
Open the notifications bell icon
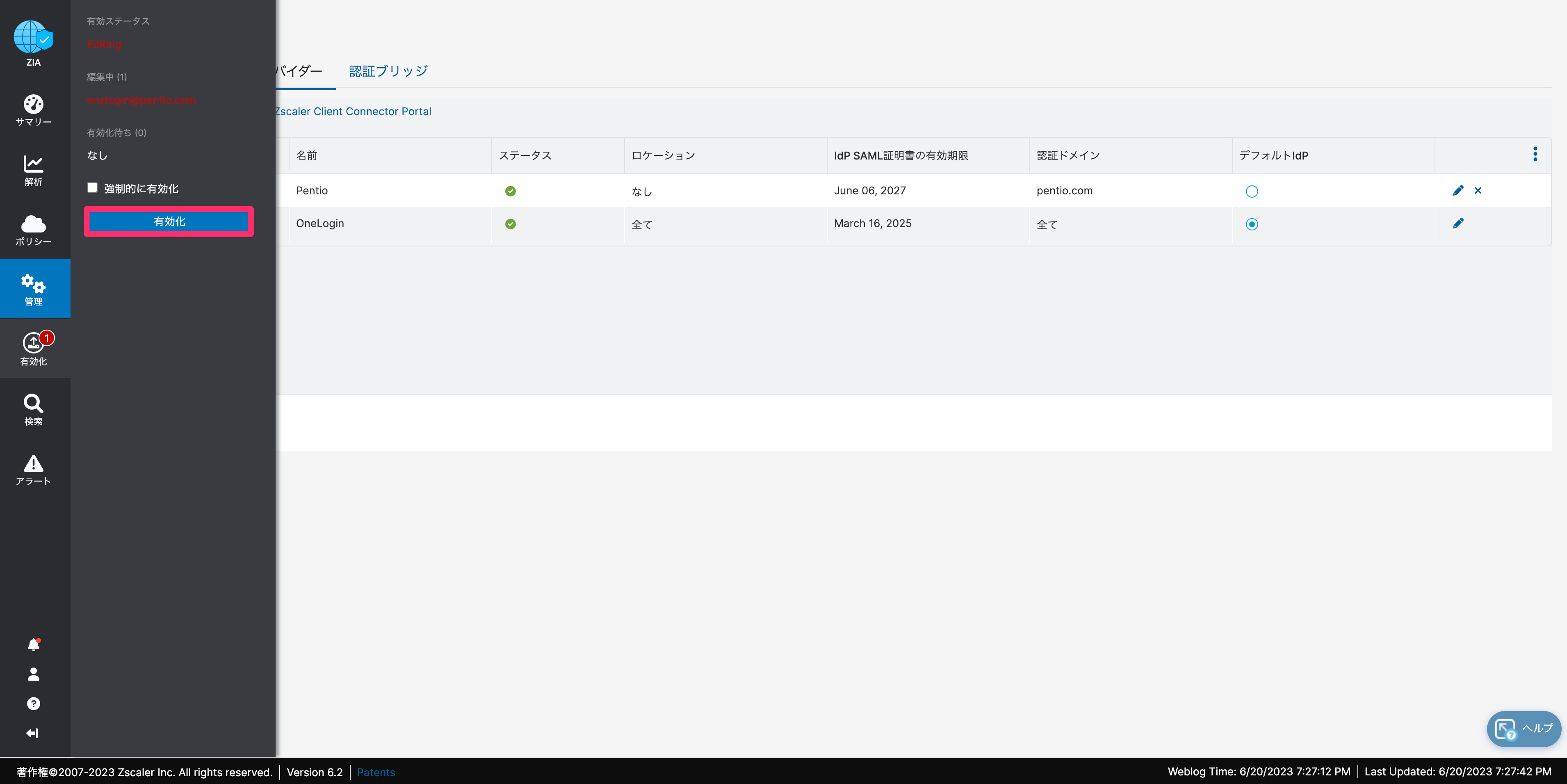pyautogui.click(x=34, y=645)
